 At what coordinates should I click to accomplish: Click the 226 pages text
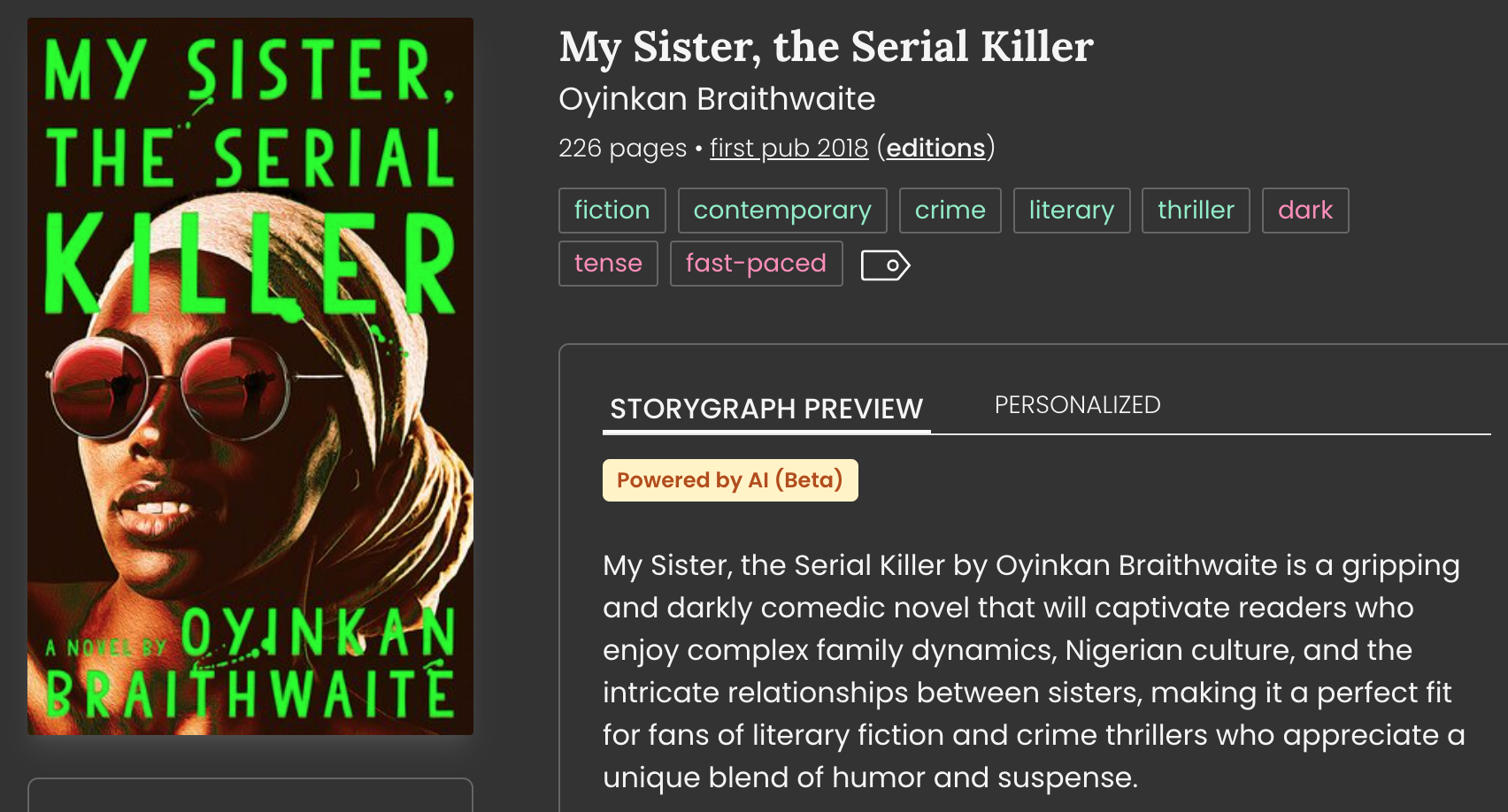(622, 148)
